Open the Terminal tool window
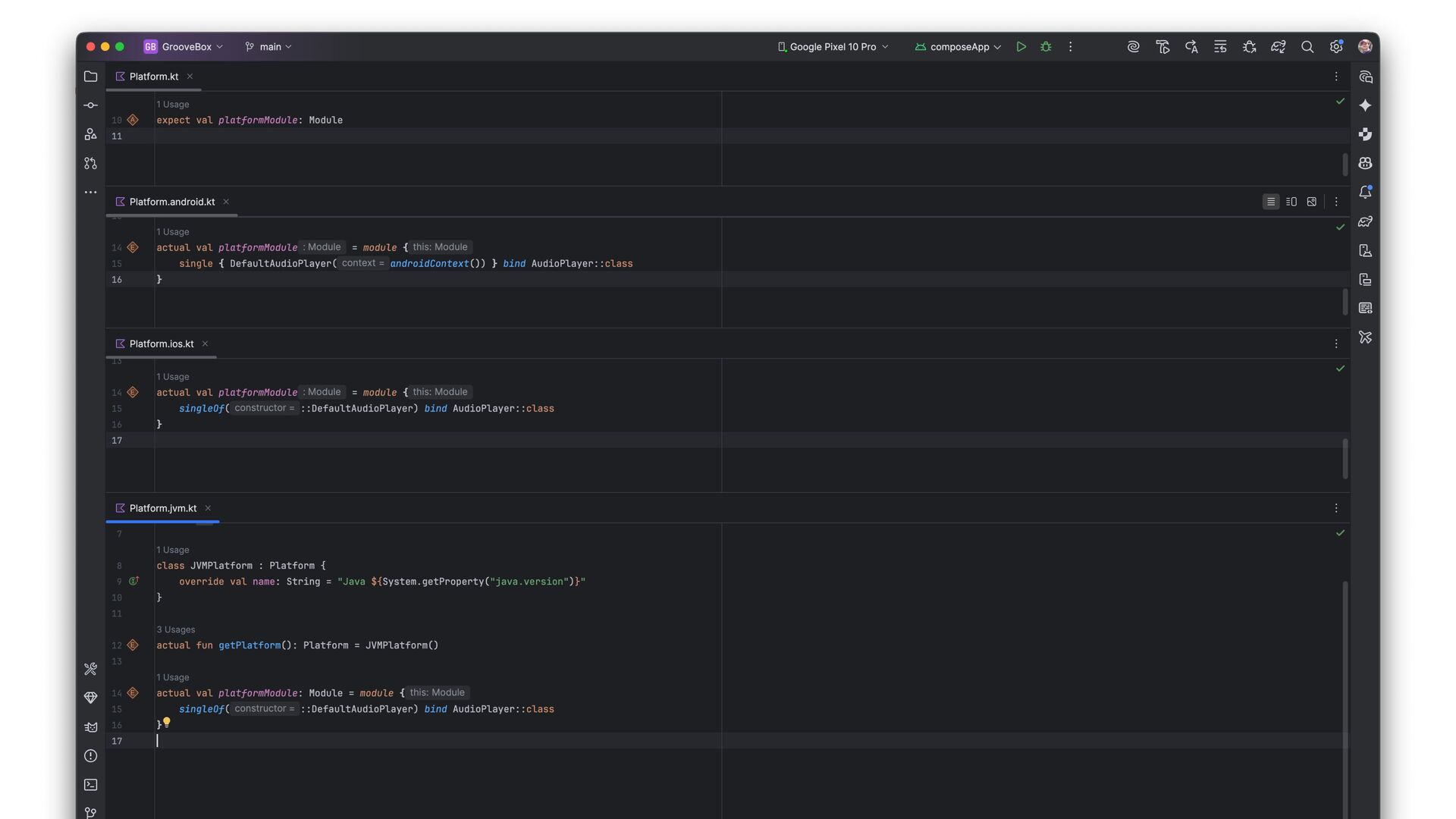 (90, 785)
